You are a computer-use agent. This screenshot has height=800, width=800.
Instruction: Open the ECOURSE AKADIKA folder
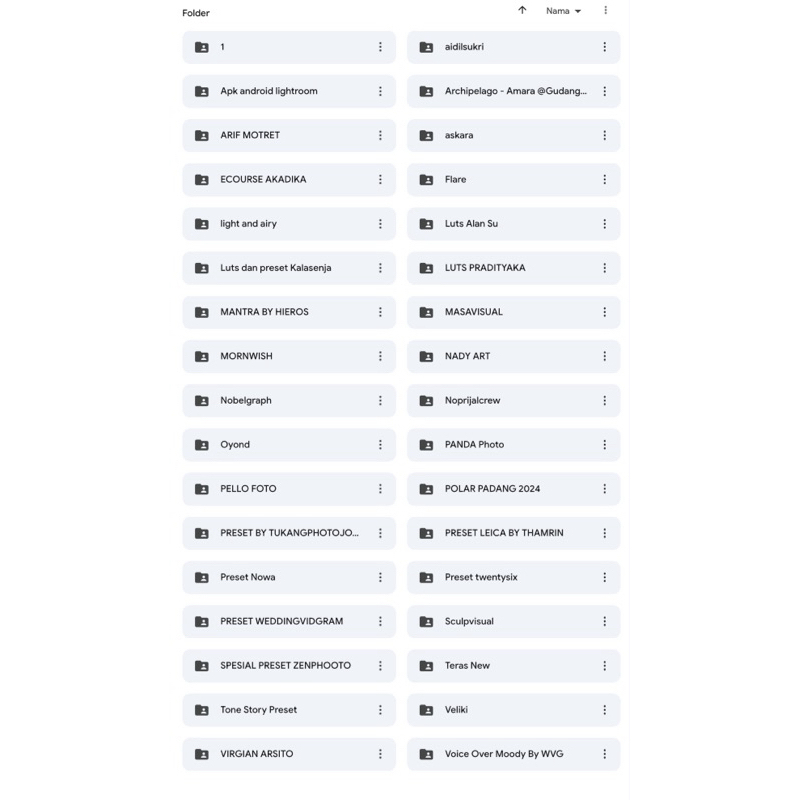tap(263, 180)
